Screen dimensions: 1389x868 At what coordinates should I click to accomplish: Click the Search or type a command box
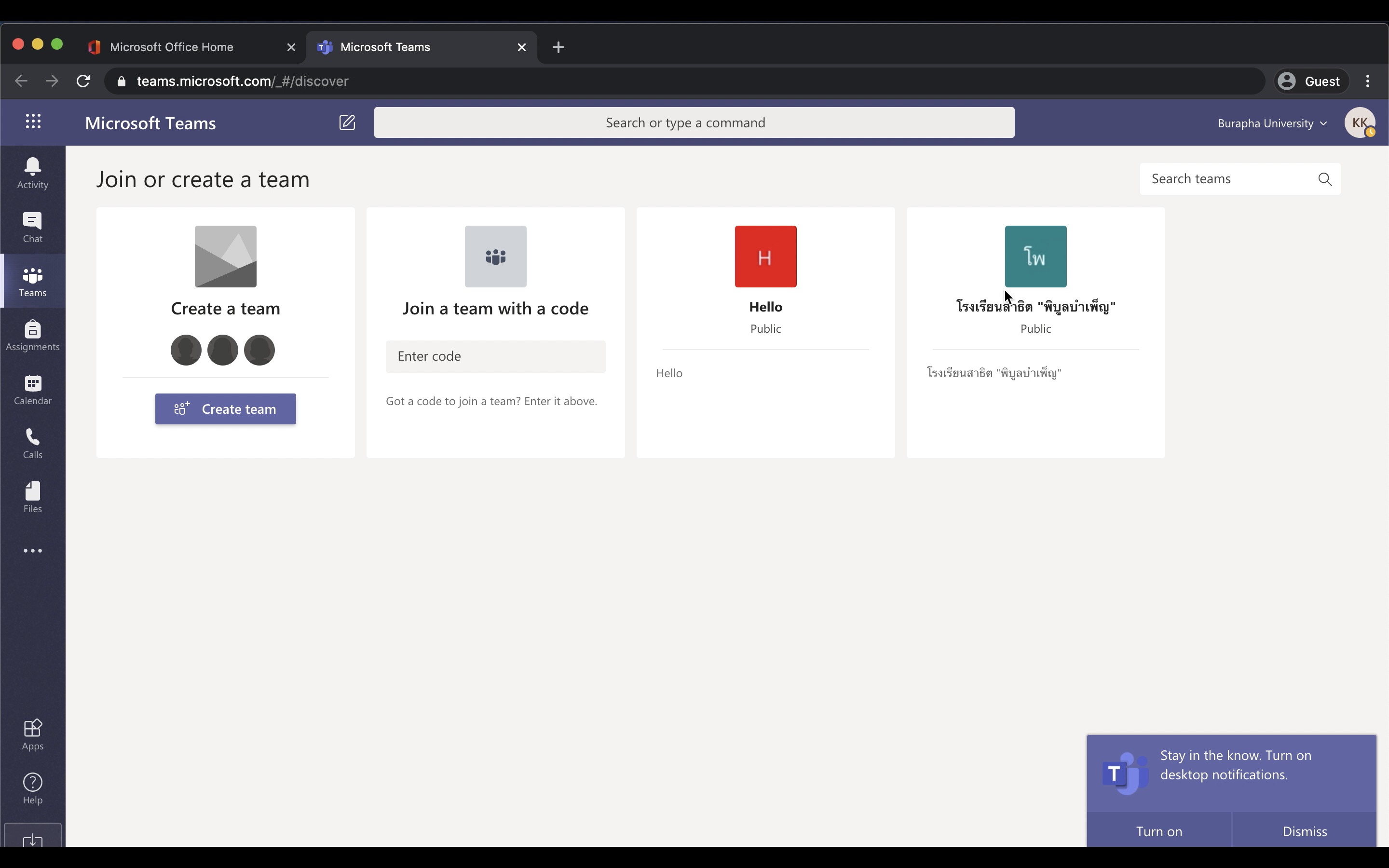point(694,122)
